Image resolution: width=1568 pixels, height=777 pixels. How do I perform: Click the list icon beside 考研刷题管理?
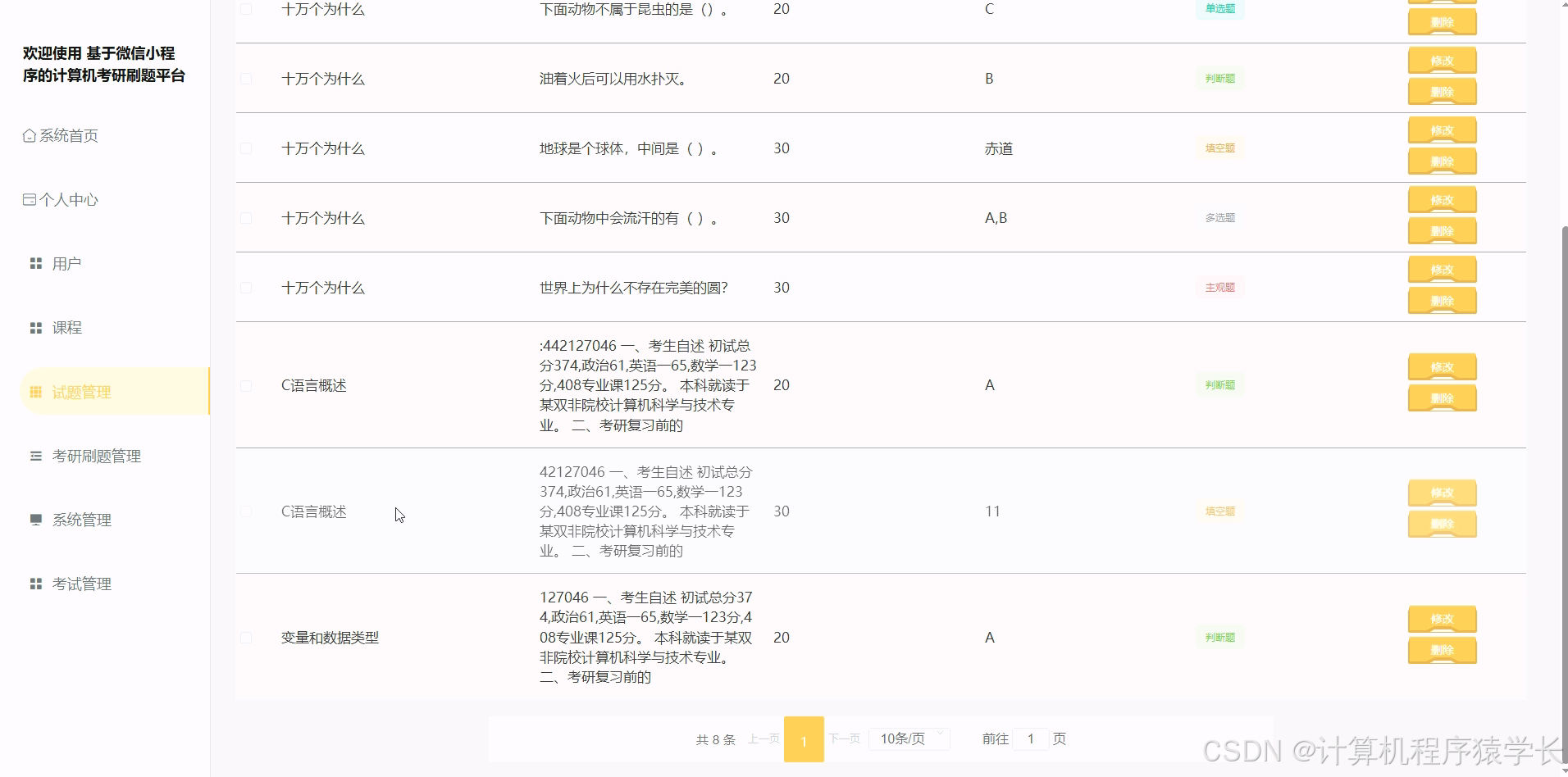click(36, 457)
